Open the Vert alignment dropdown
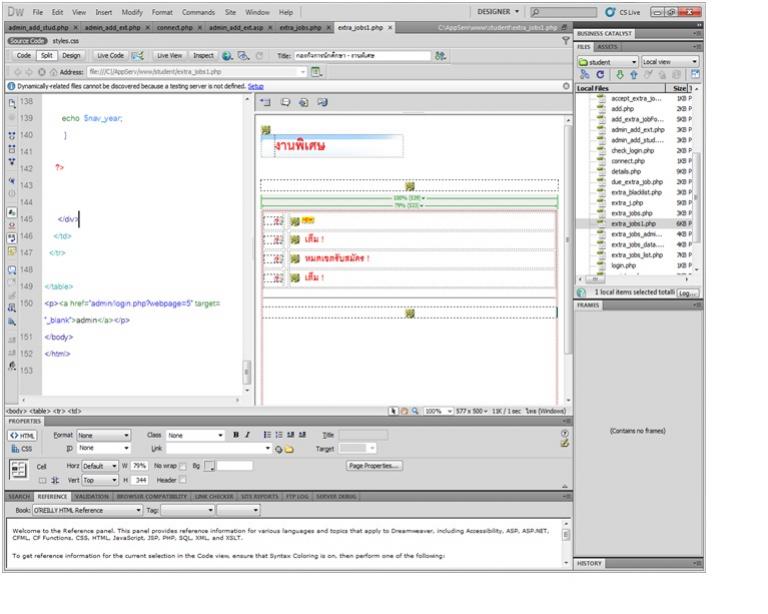The image size is (768, 614). tap(100, 480)
